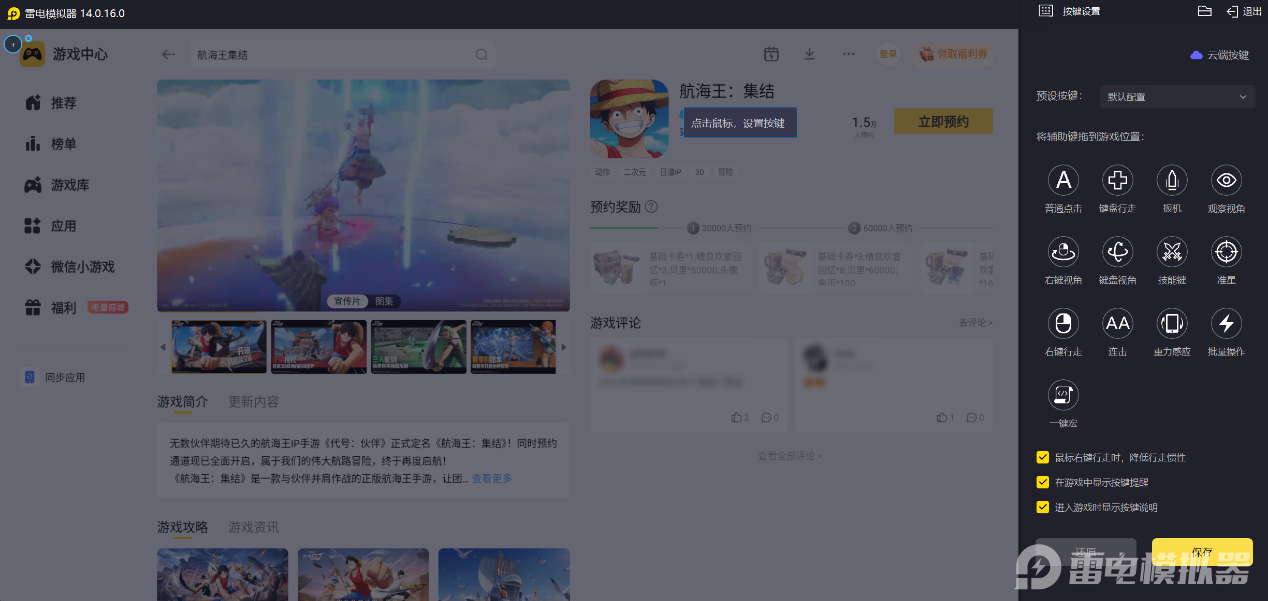
Task: Open 云端按键 cloud key configs
Action: point(1219,55)
